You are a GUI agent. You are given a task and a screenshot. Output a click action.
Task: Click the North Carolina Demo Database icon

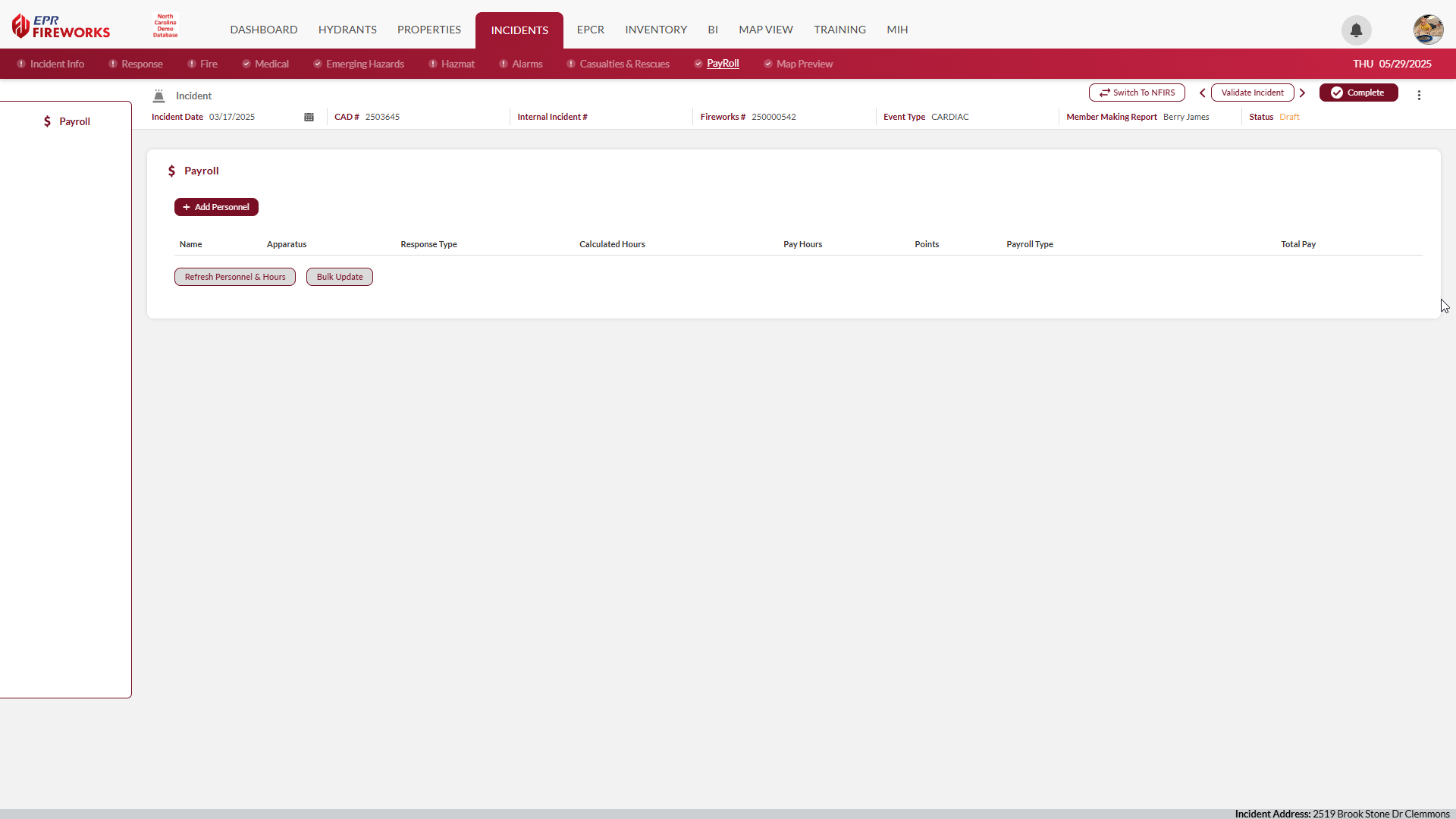[164, 25]
